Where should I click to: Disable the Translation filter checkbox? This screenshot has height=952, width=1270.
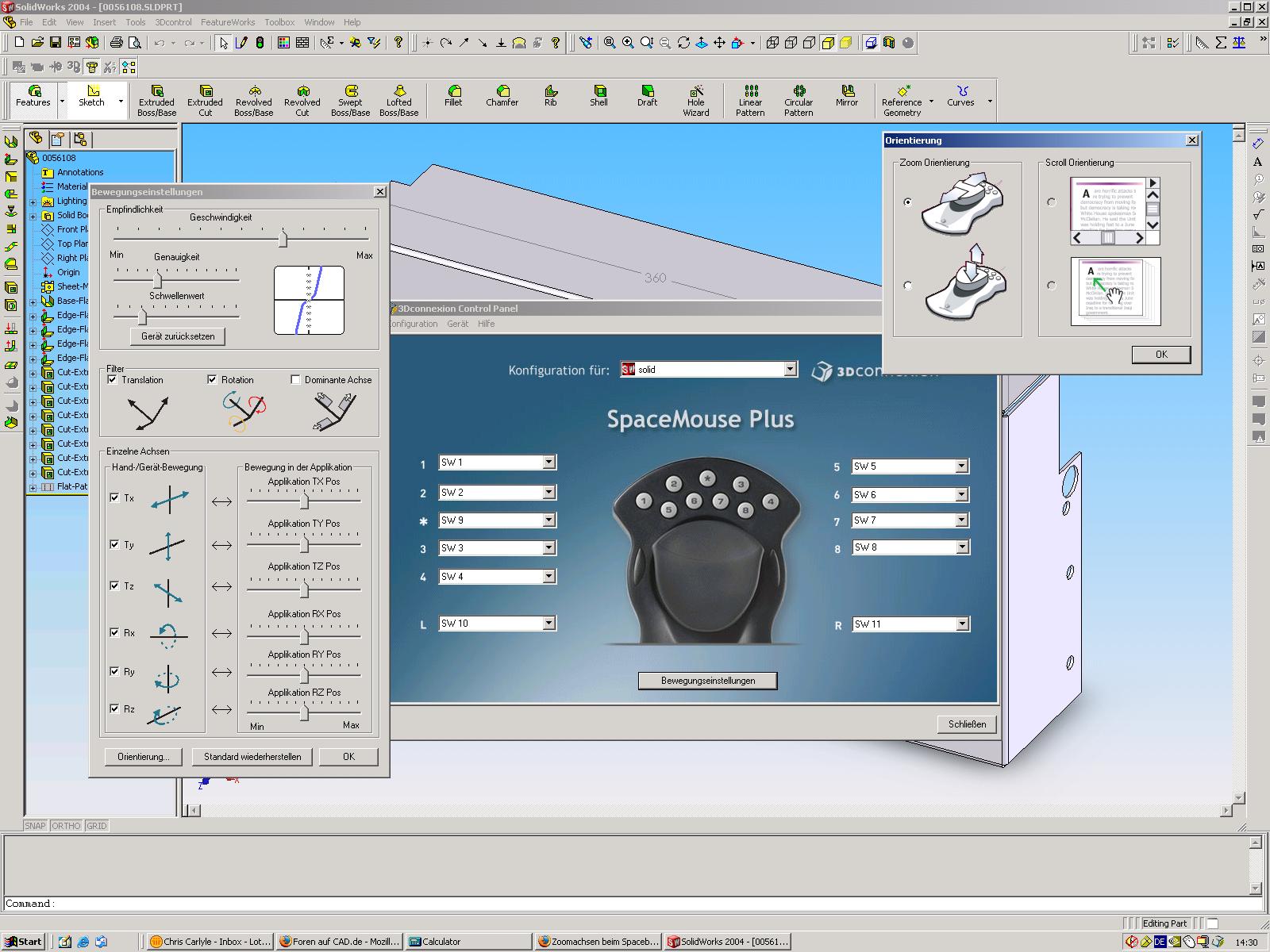113,380
